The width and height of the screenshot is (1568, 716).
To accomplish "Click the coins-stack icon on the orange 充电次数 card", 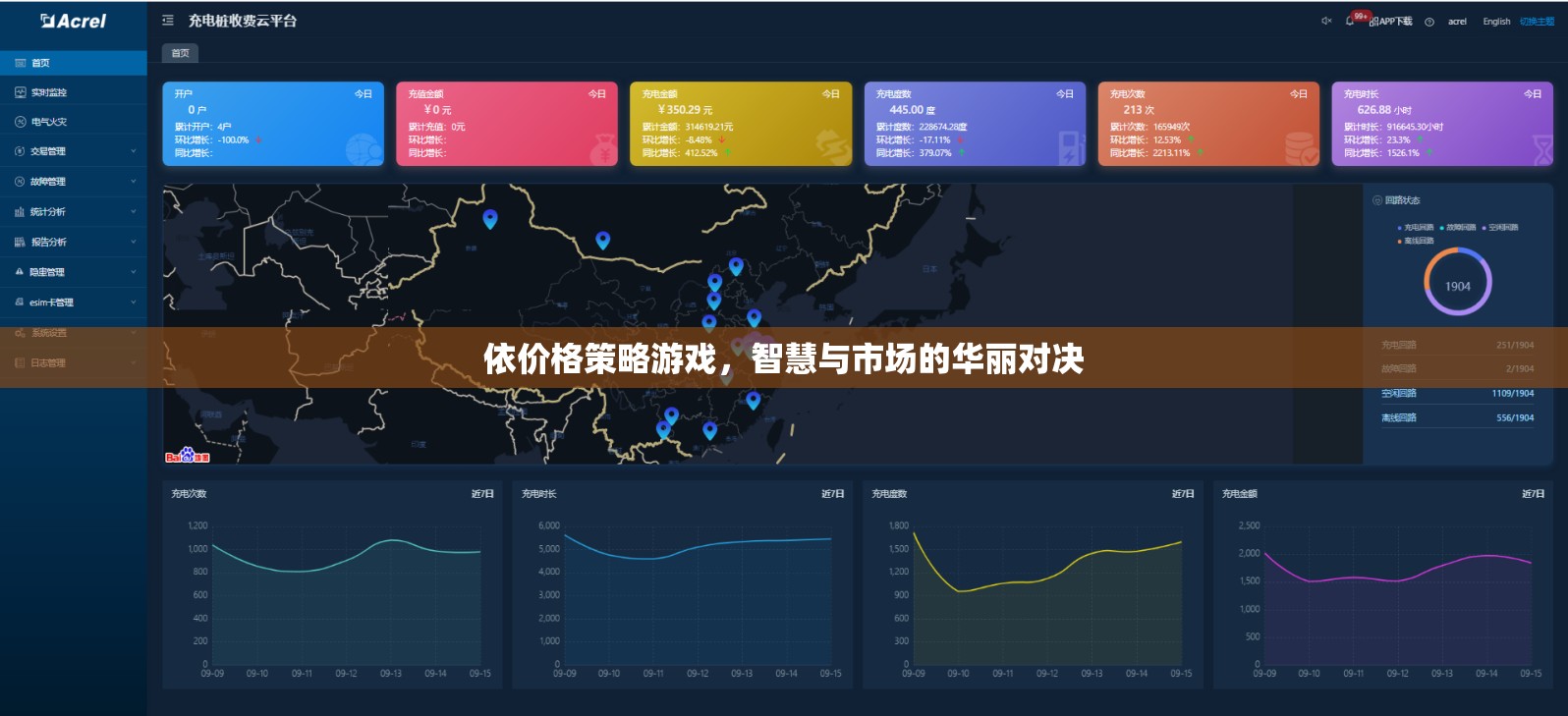I will (1302, 148).
